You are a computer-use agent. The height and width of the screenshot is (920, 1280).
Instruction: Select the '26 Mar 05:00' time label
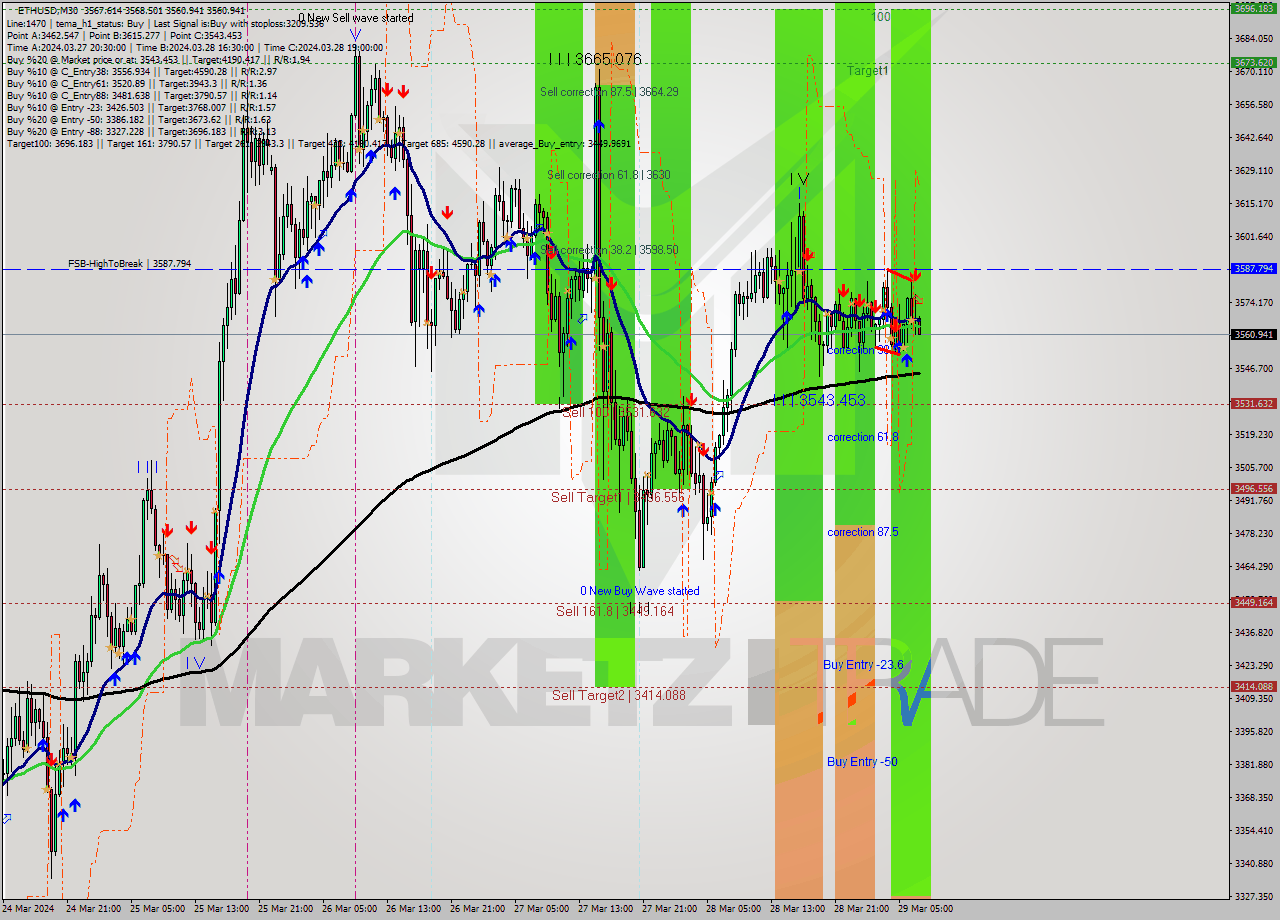click(x=350, y=909)
